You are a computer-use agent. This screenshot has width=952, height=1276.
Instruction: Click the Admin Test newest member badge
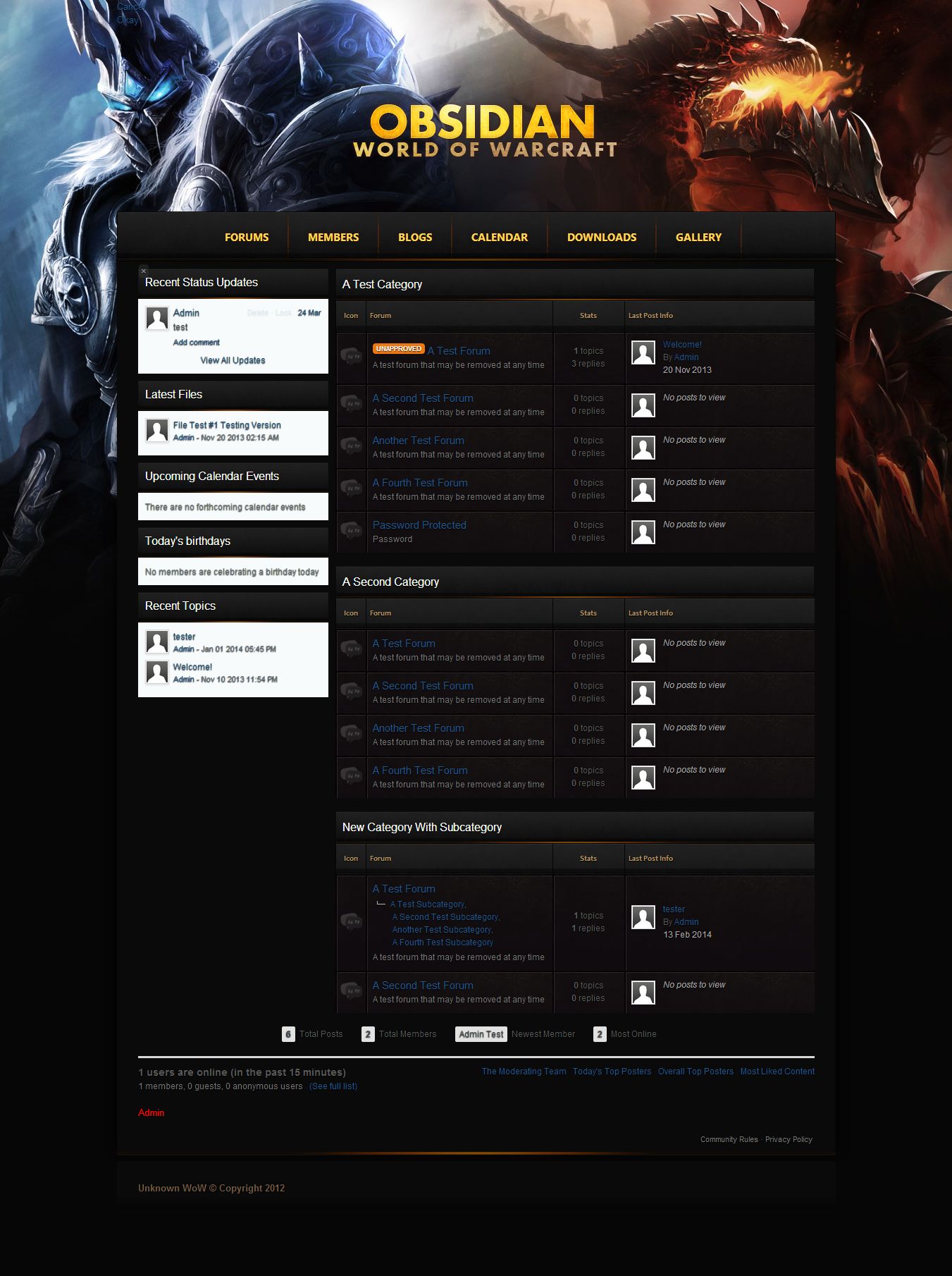click(481, 1034)
